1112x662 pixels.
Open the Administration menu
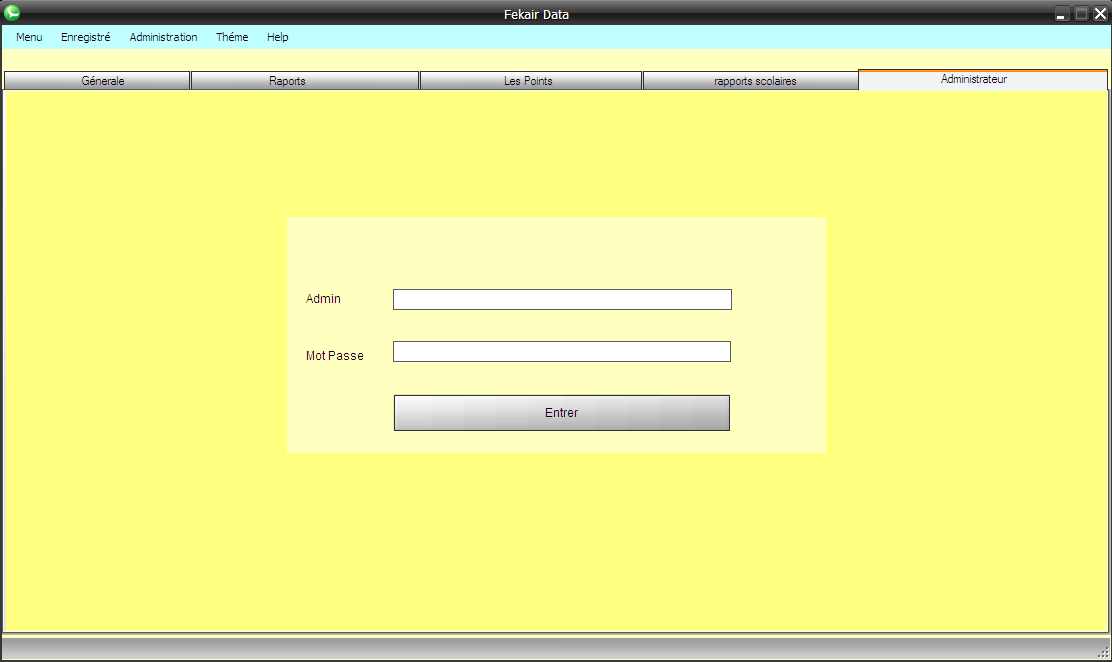(x=163, y=37)
